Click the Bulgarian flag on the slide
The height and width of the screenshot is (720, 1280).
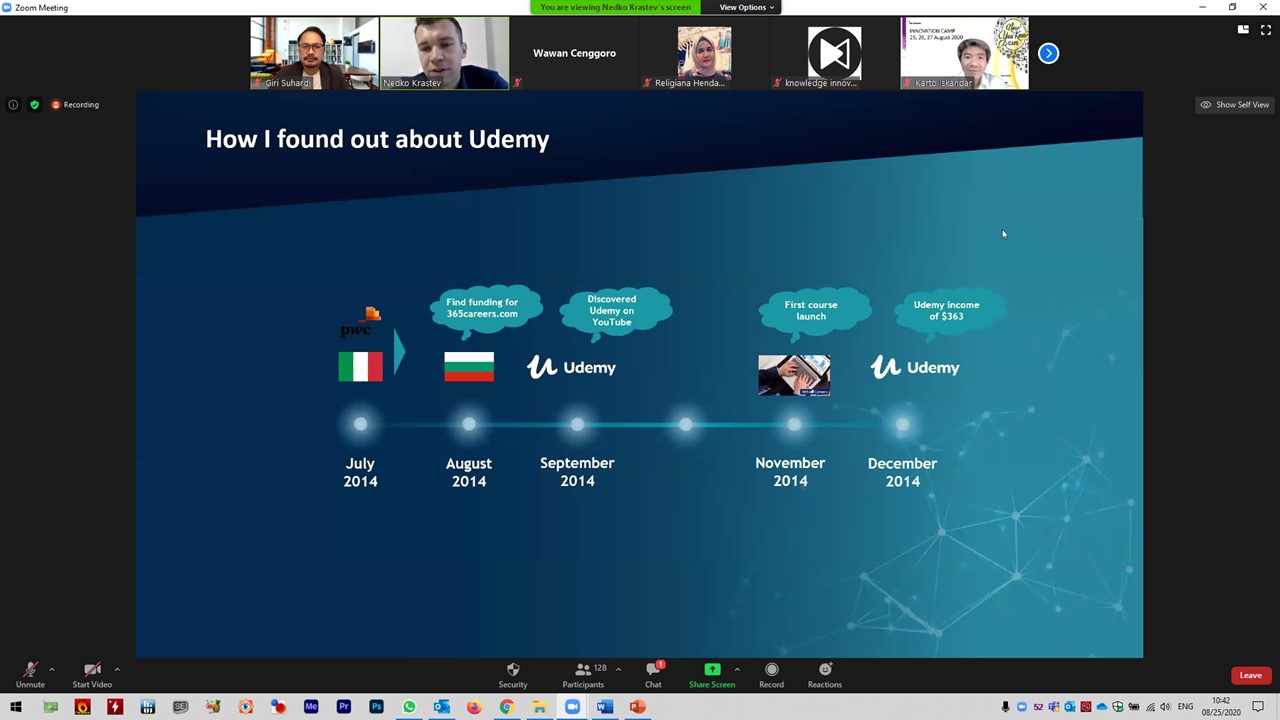click(x=469, y=367)
